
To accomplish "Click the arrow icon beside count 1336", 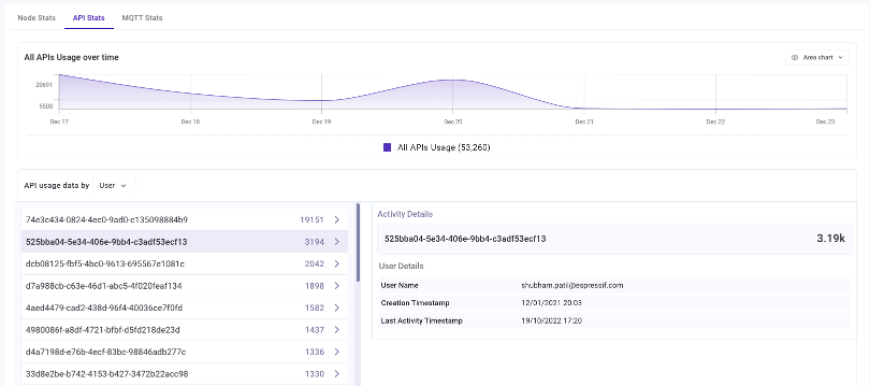I will [337, 352].
